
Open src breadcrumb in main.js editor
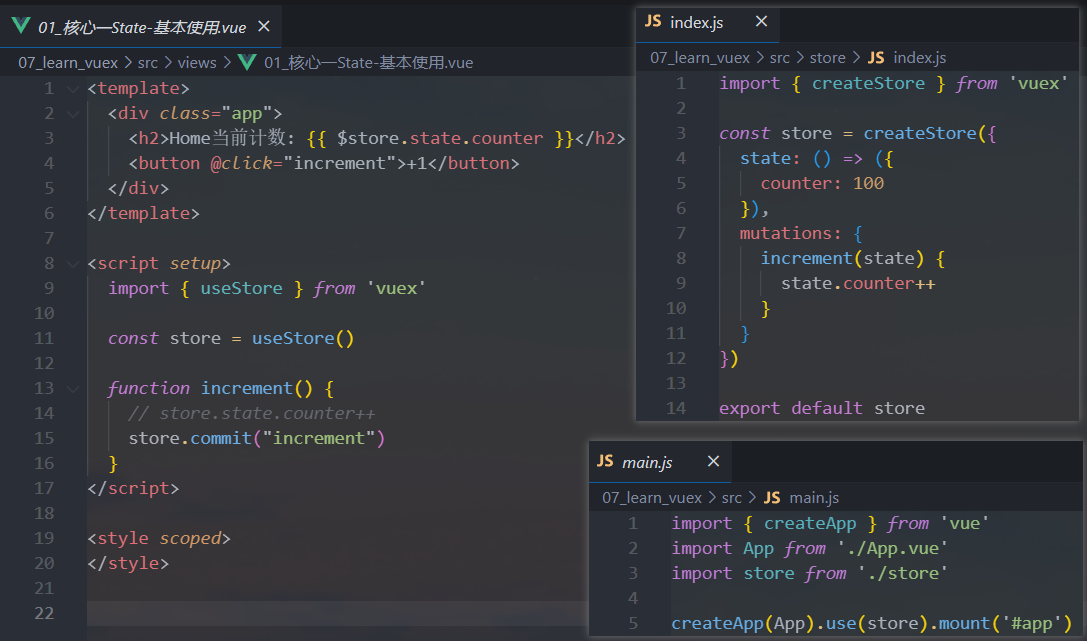pyautogui.click(x=732, y=498)
